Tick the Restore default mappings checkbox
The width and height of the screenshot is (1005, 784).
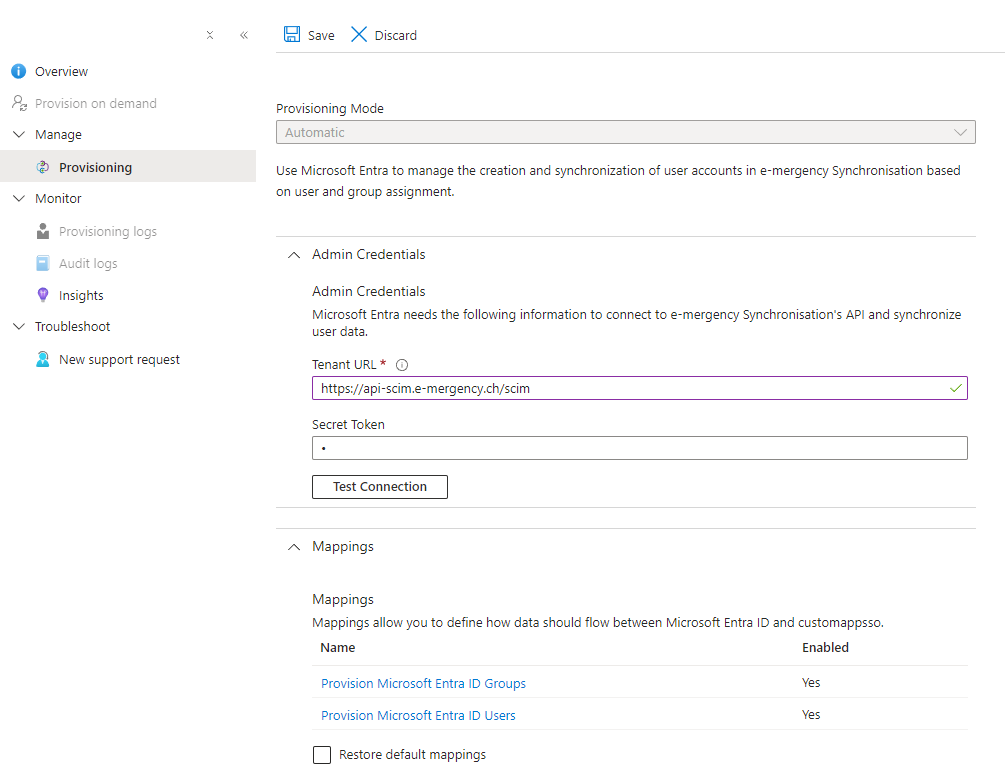(322, 755)
